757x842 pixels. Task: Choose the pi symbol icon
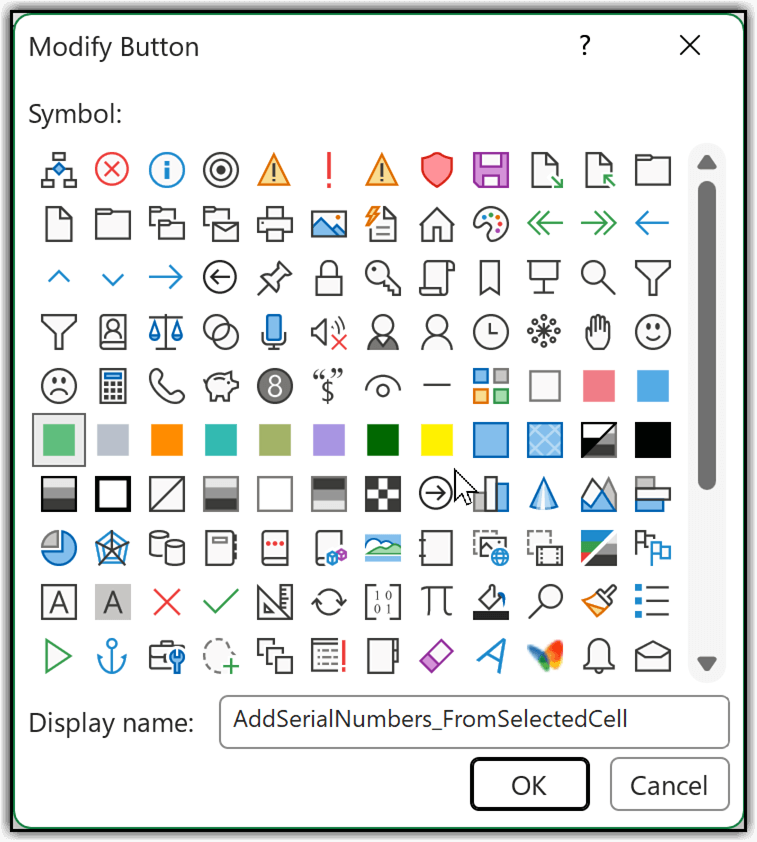click(436, 602)
